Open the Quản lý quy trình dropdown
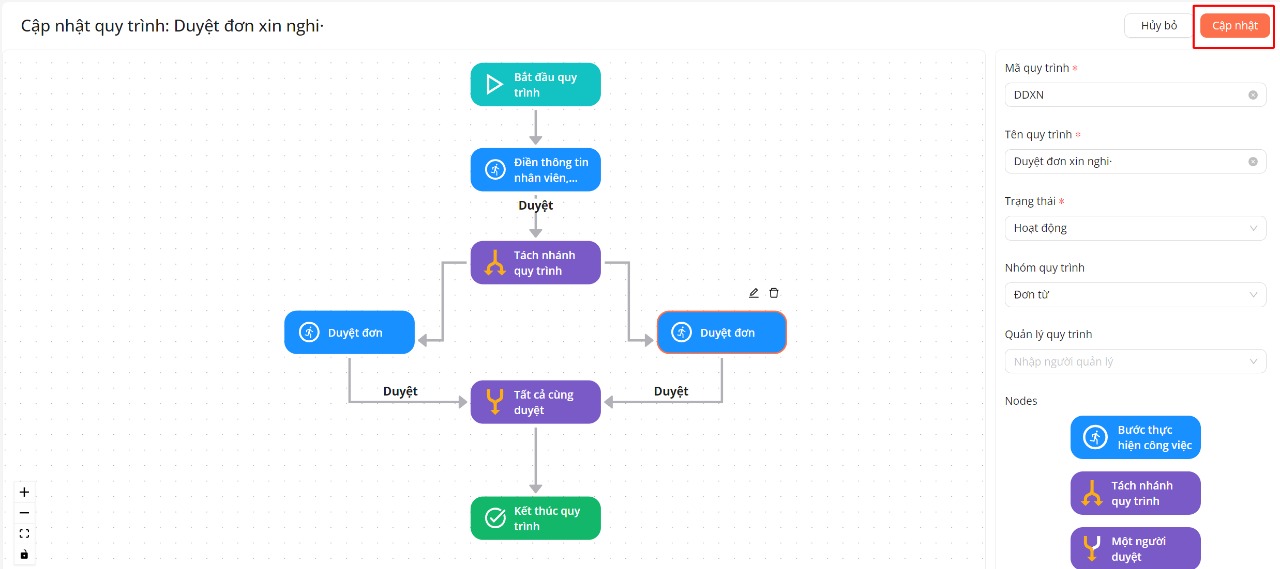This screenshot has height=569, width=1280. click(1135, 361)
